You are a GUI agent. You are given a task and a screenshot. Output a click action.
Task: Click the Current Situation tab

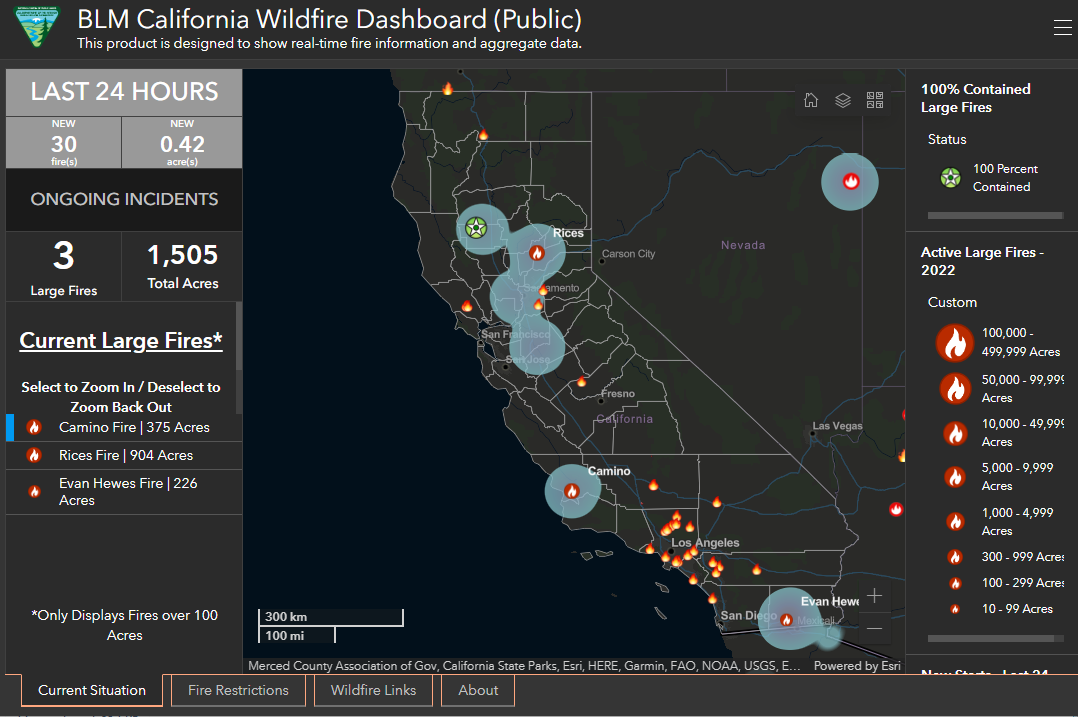click(92, 690)
